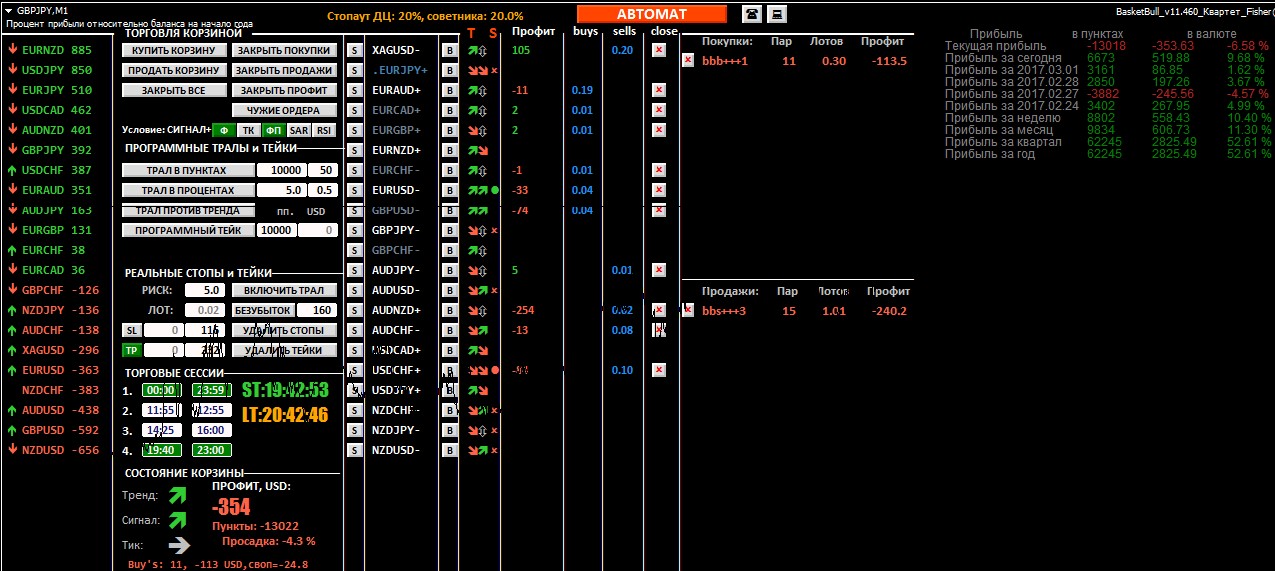Click the Просадка: -4.3 % text
This screenshot has height=571, width=1275.
pos(268,541)
